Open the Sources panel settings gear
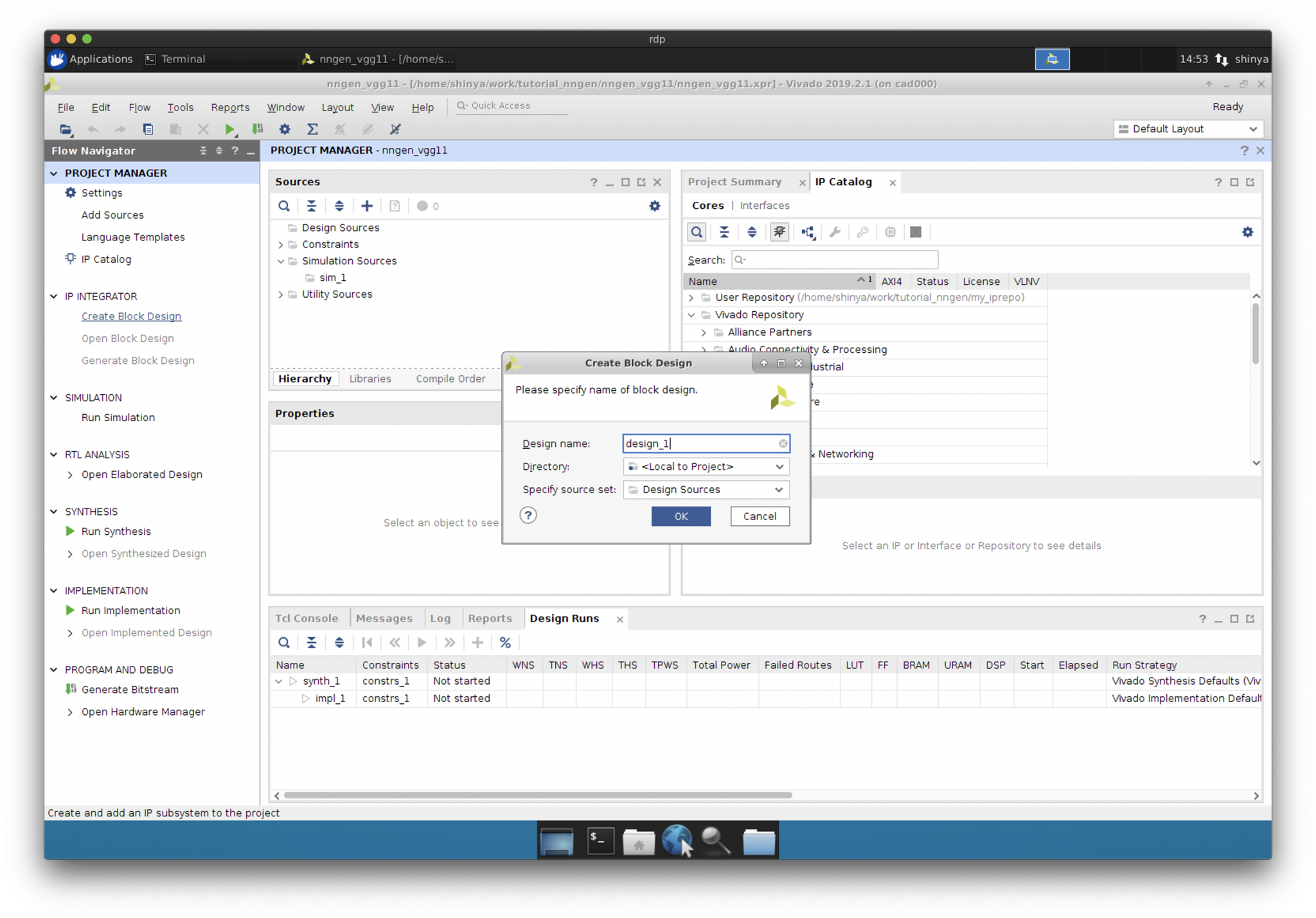Image resolution: width=1316 pixels, height=918 pixels. 654,206
